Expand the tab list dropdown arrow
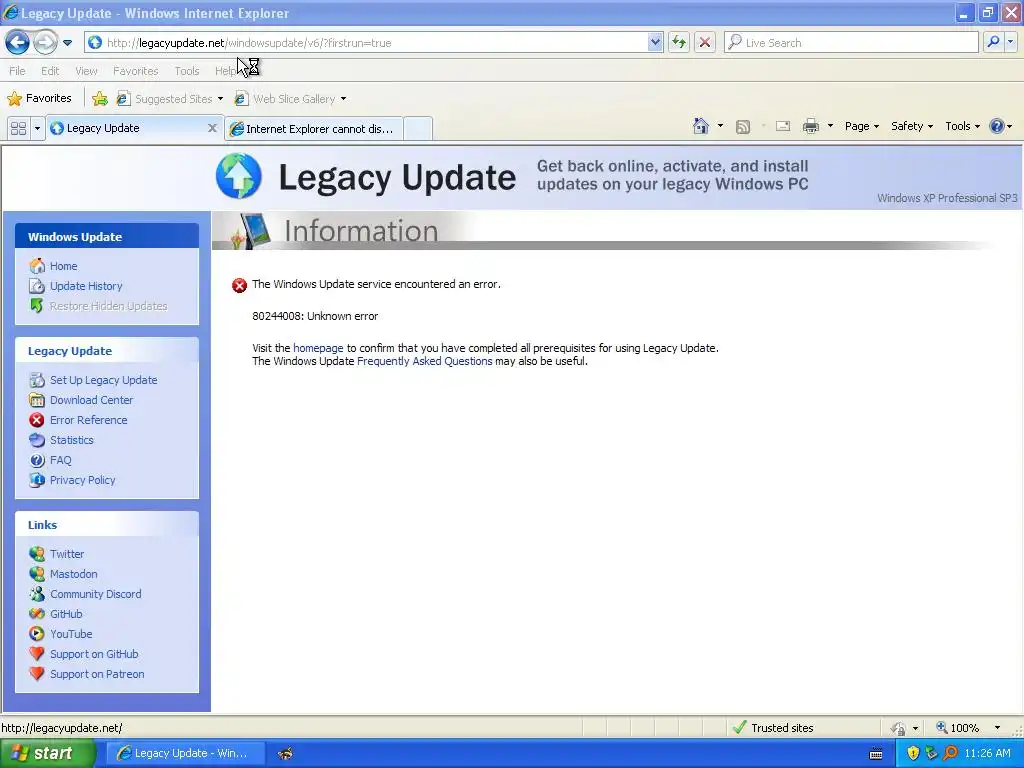The width and height of the screenshot is (1024, 768). (37, 128)
